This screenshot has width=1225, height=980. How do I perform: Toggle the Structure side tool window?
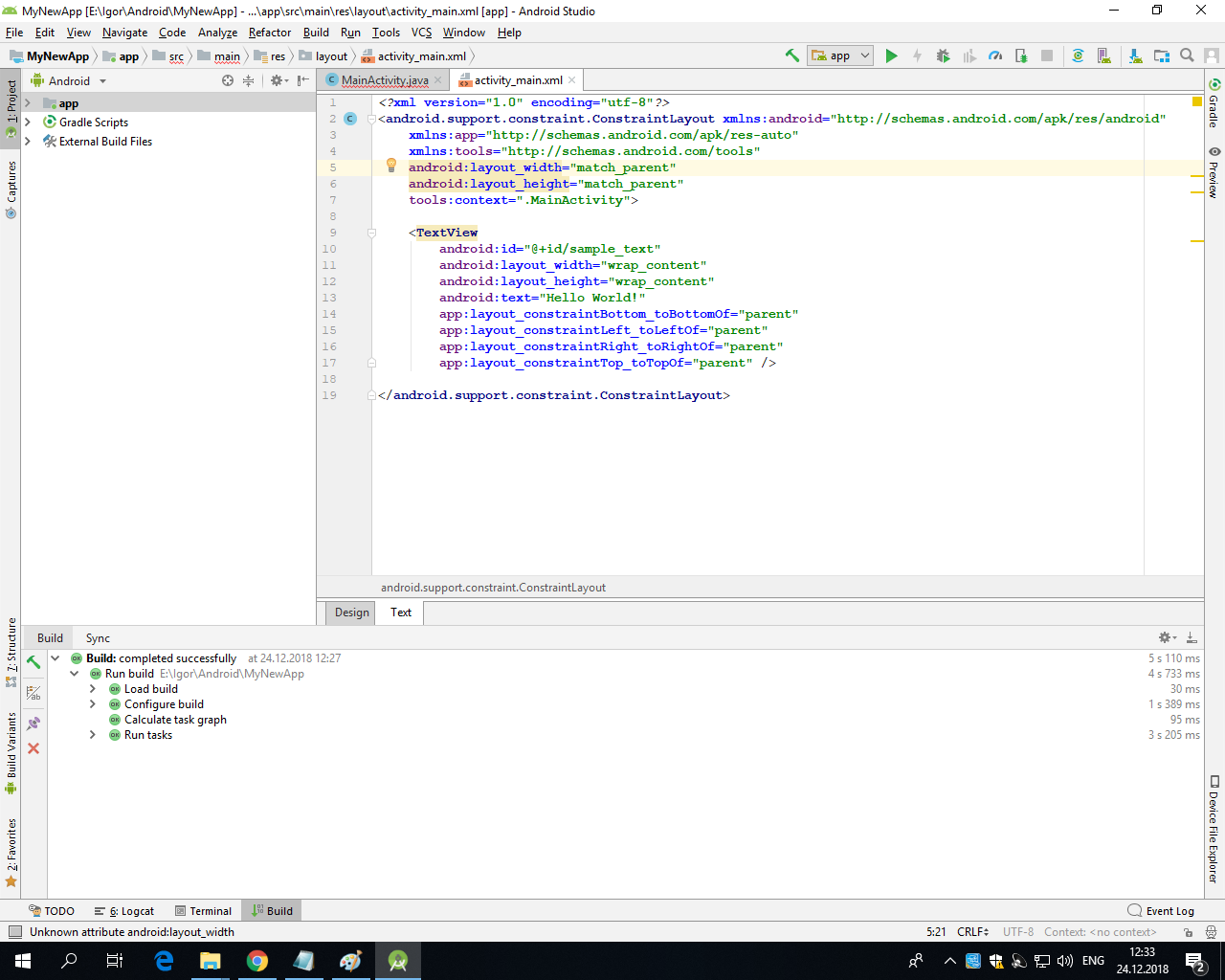click(11, 652)
